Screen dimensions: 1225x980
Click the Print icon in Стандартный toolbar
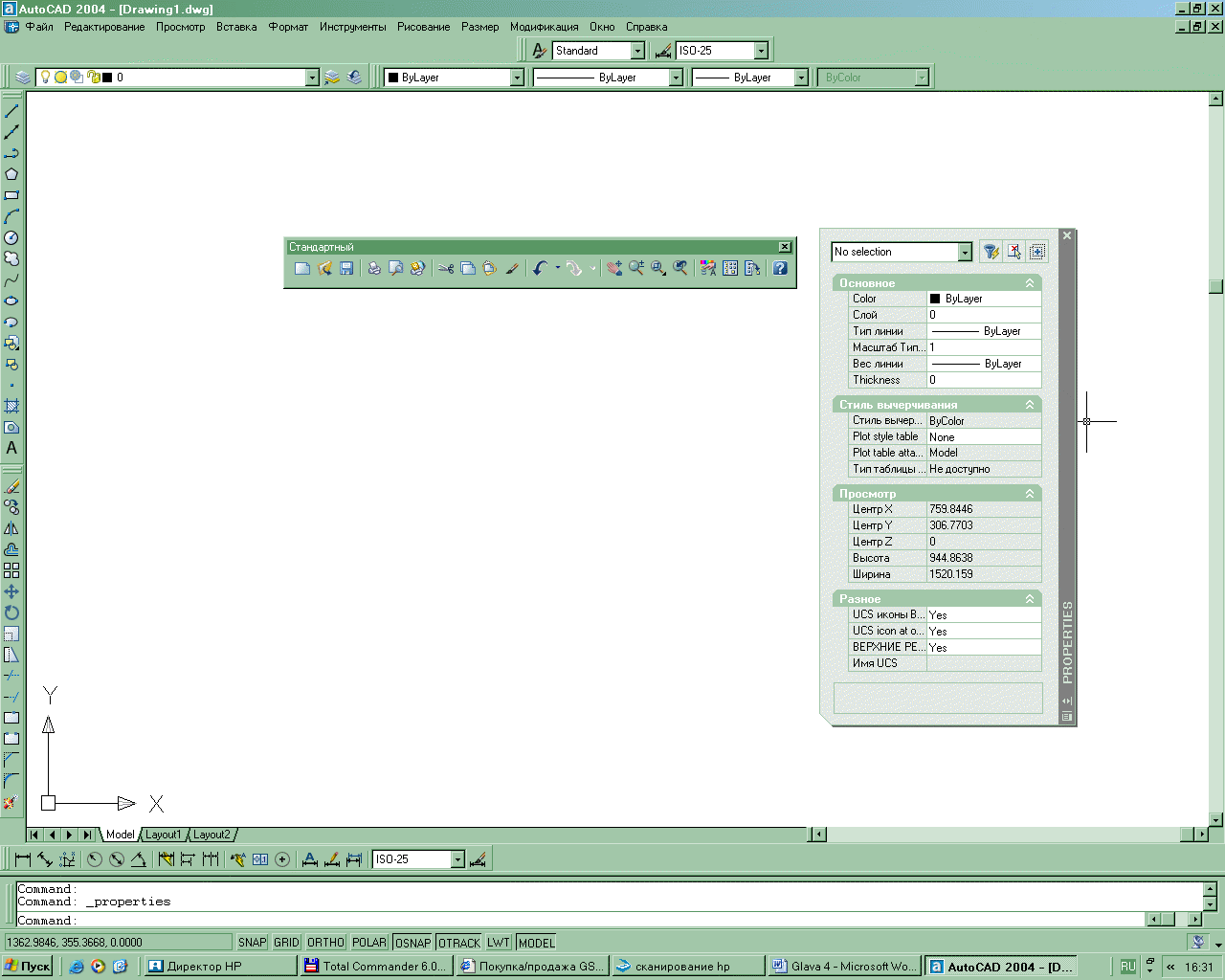point(374,269)
